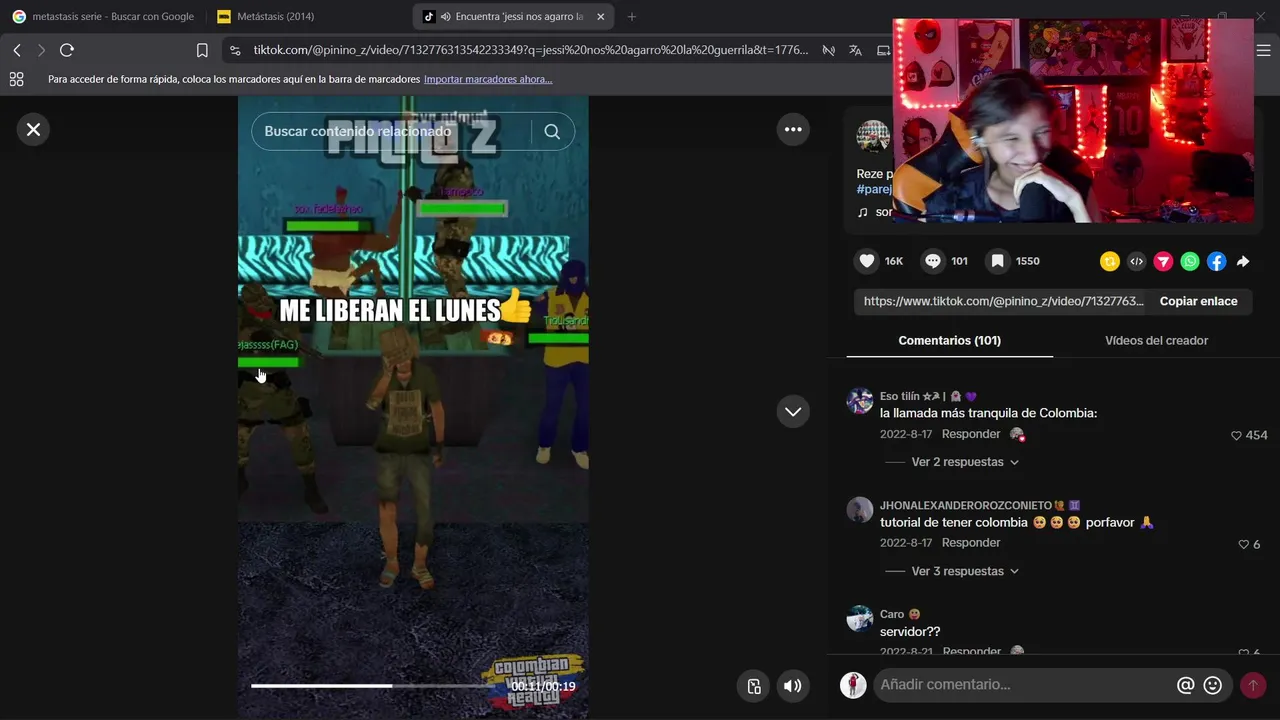1280x720 pixels.
Task: Close the TikTok video viewer
Action: tap(33, 129)
